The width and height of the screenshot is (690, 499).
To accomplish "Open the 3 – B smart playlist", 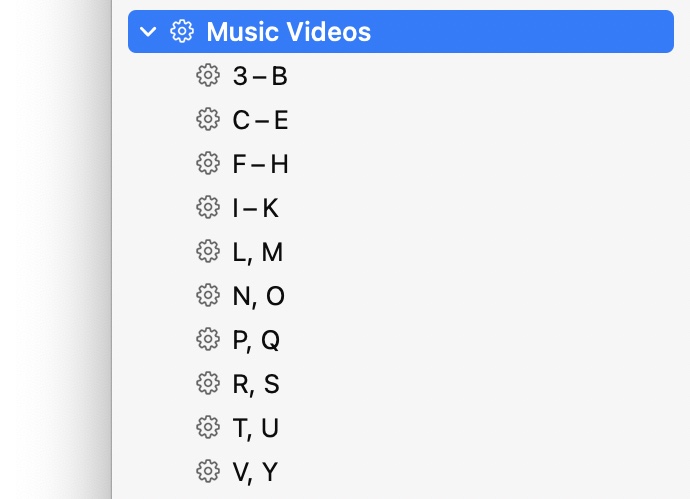I will (259, 76).
